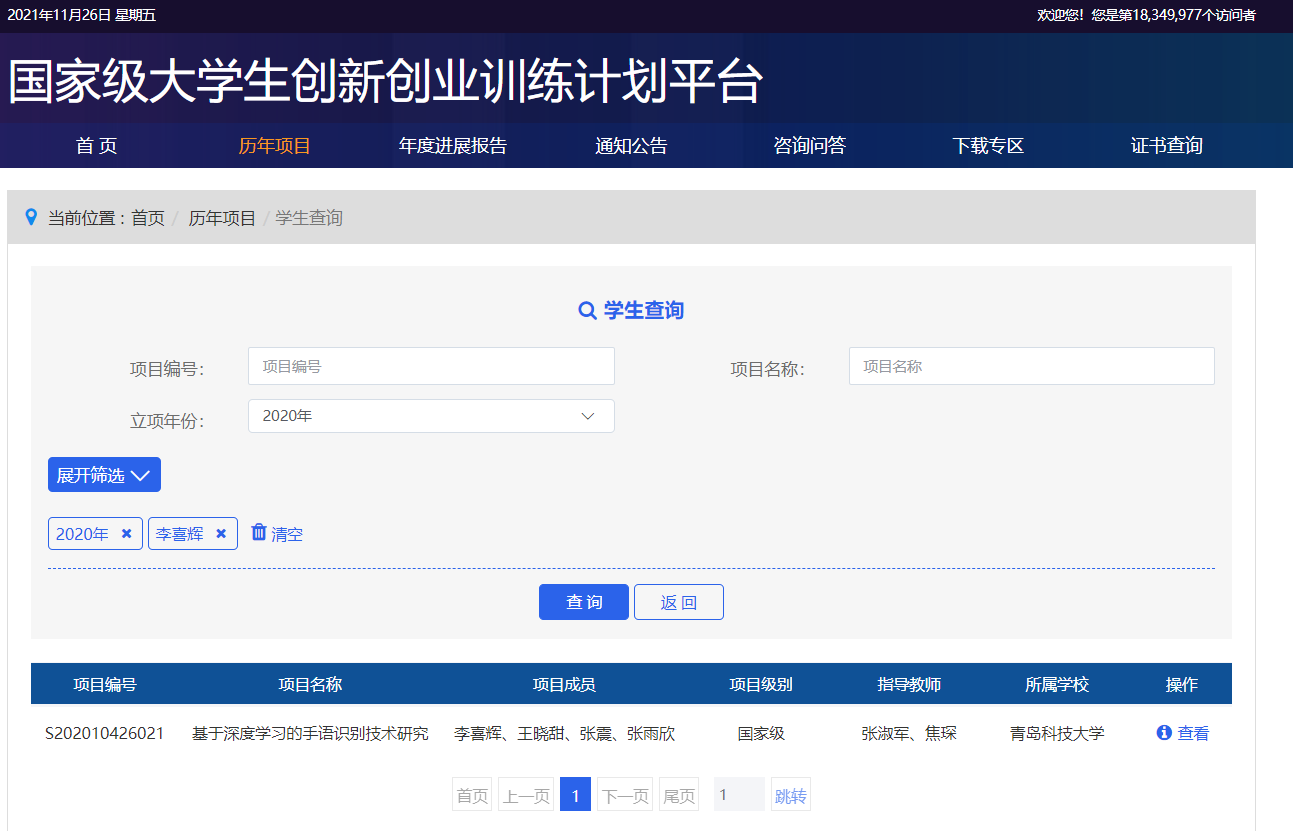Remove the 2020年 filter tag

[126, 534]
